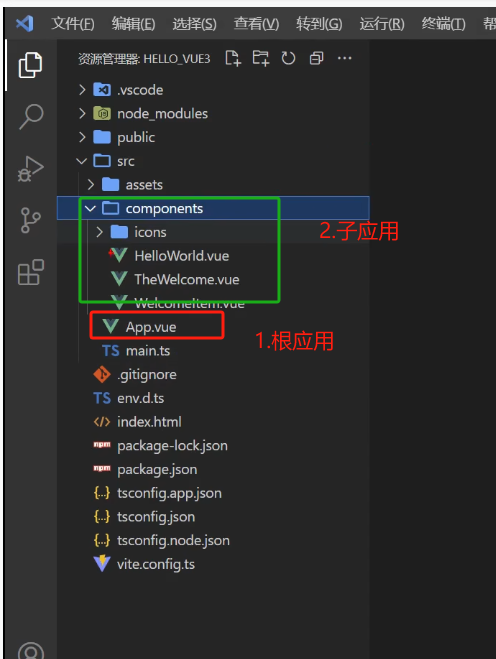This screenshot has height=659, width=496.
Task: Open the Search view icon
Action: 31,116
